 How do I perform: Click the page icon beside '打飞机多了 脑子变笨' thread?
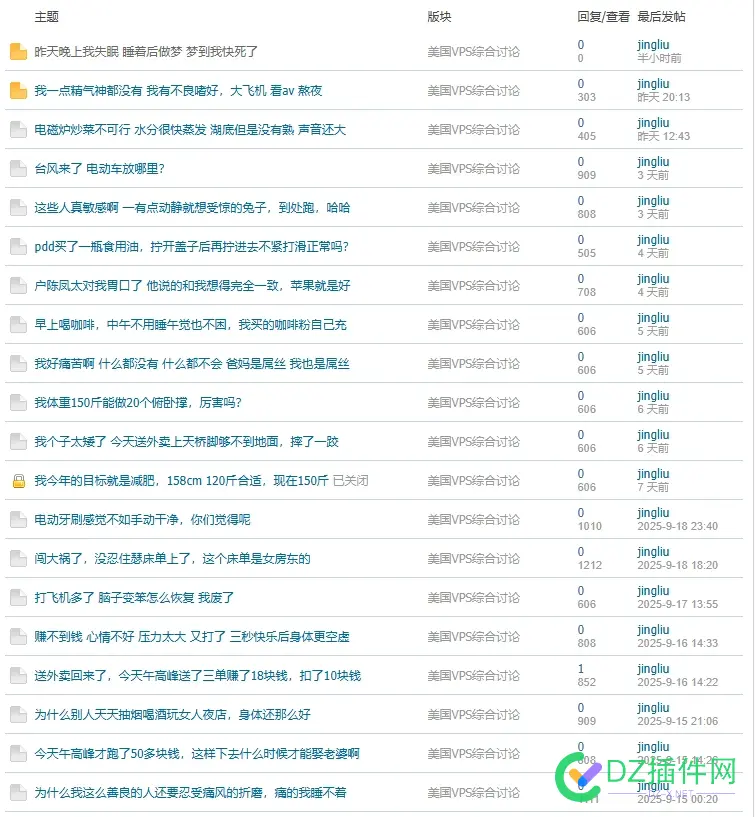point(18,598)
